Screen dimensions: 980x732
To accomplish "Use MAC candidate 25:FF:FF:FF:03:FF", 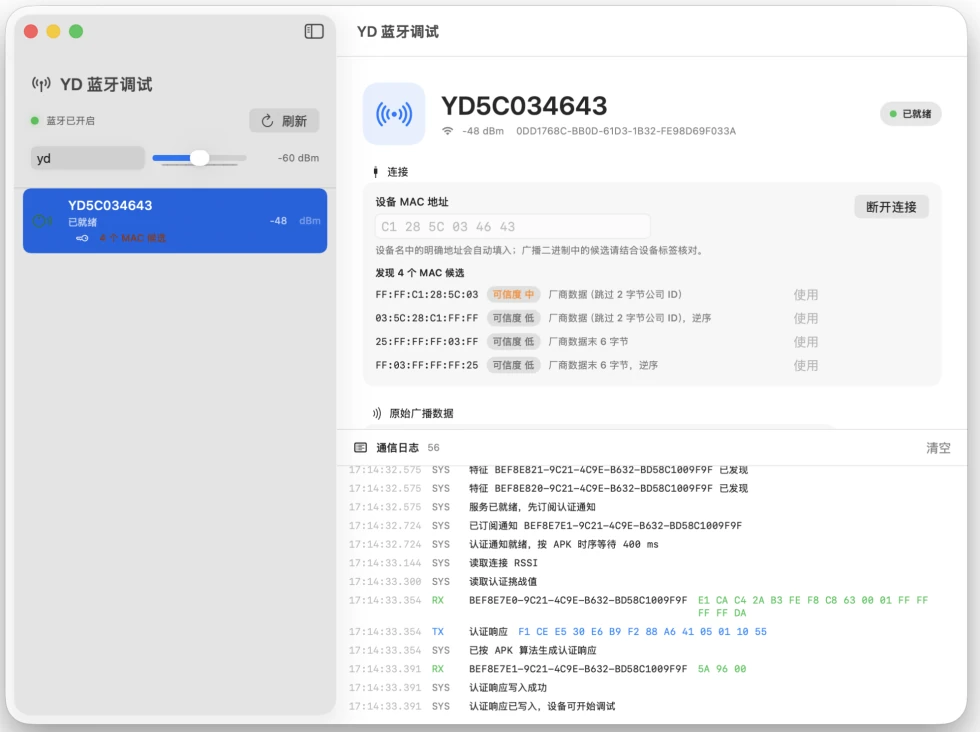I will [806, 342].
